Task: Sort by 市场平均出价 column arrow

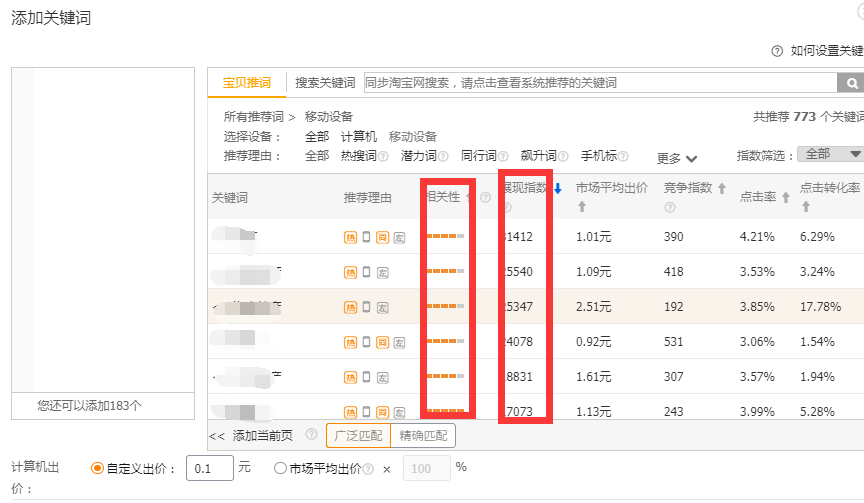Action: (582, 207)
